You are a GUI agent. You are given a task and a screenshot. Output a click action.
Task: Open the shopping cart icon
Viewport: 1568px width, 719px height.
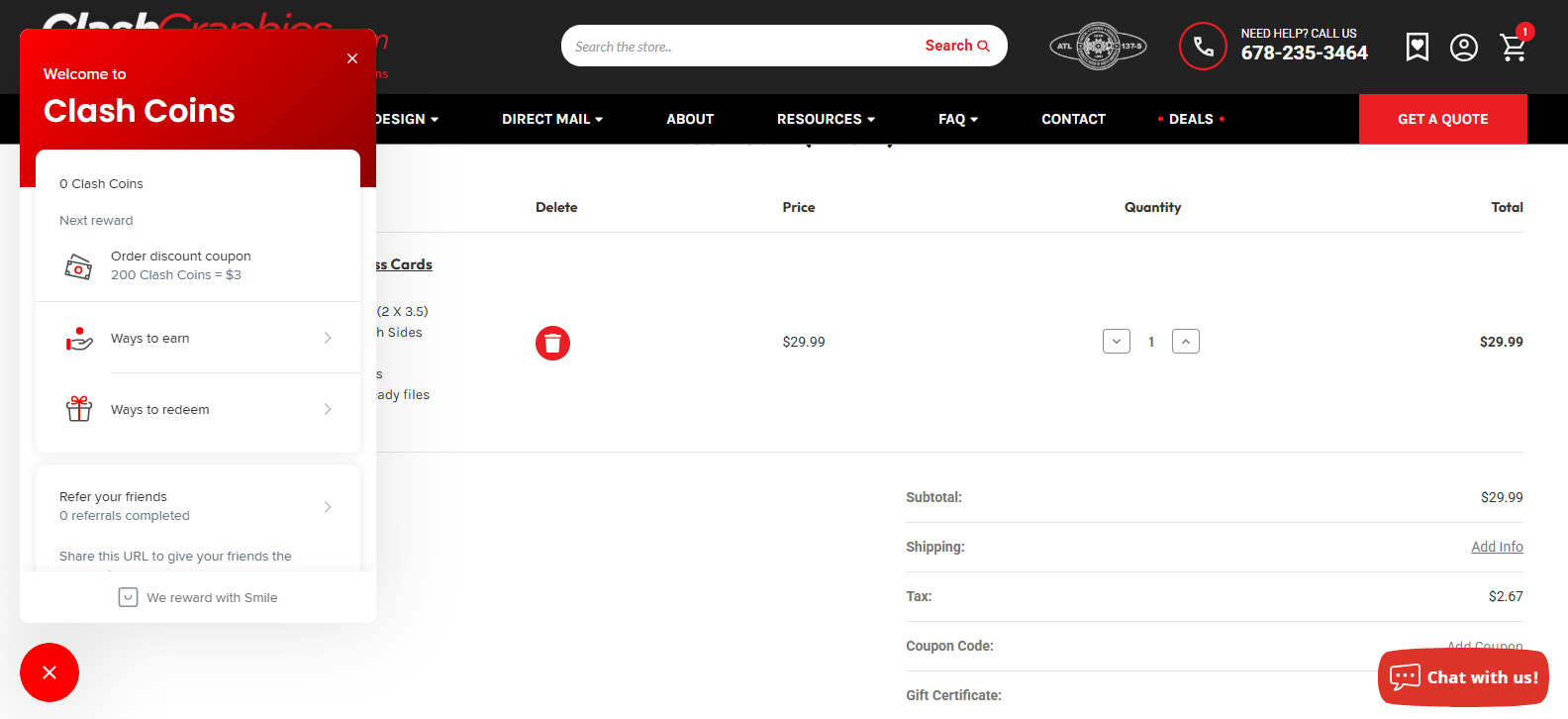coord(1514,48)
